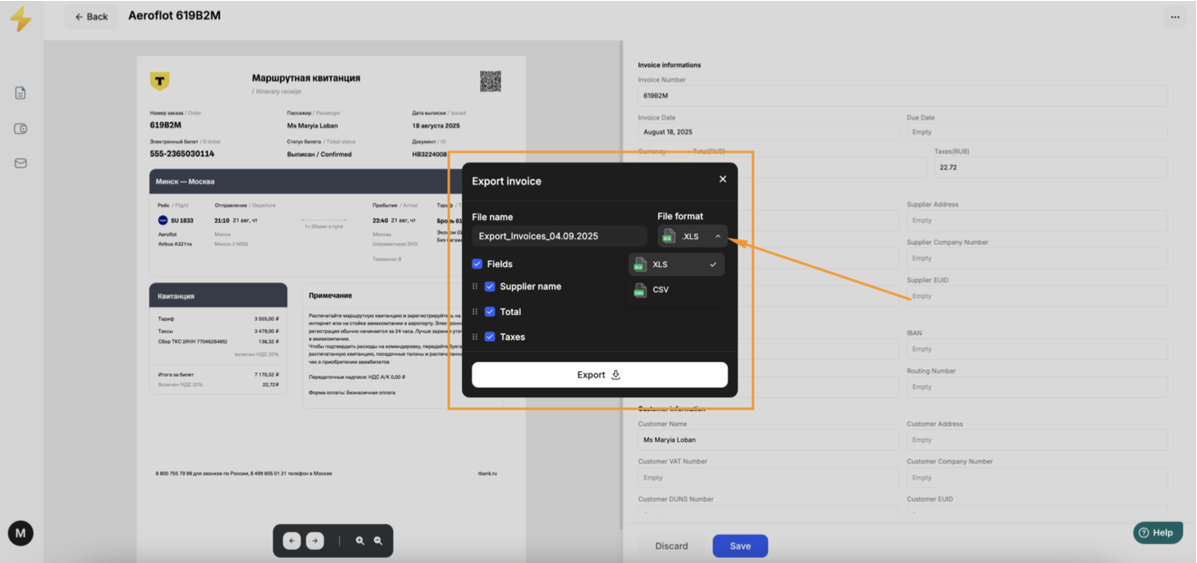This screenshot has height=563, width=1197.
Task: Zoom in on the document preview
Action: pos(360,541)
